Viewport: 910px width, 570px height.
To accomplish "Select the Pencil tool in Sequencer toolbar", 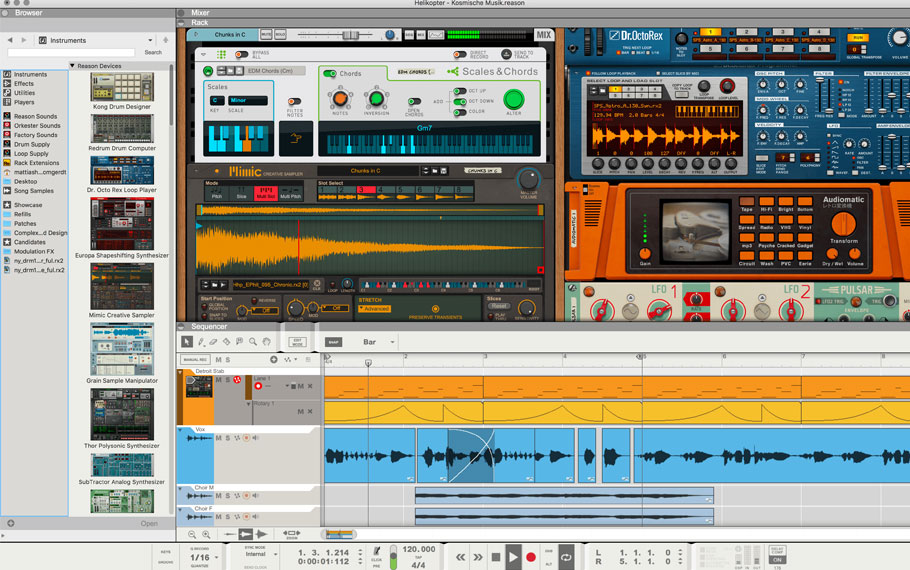I will point(201,342).
